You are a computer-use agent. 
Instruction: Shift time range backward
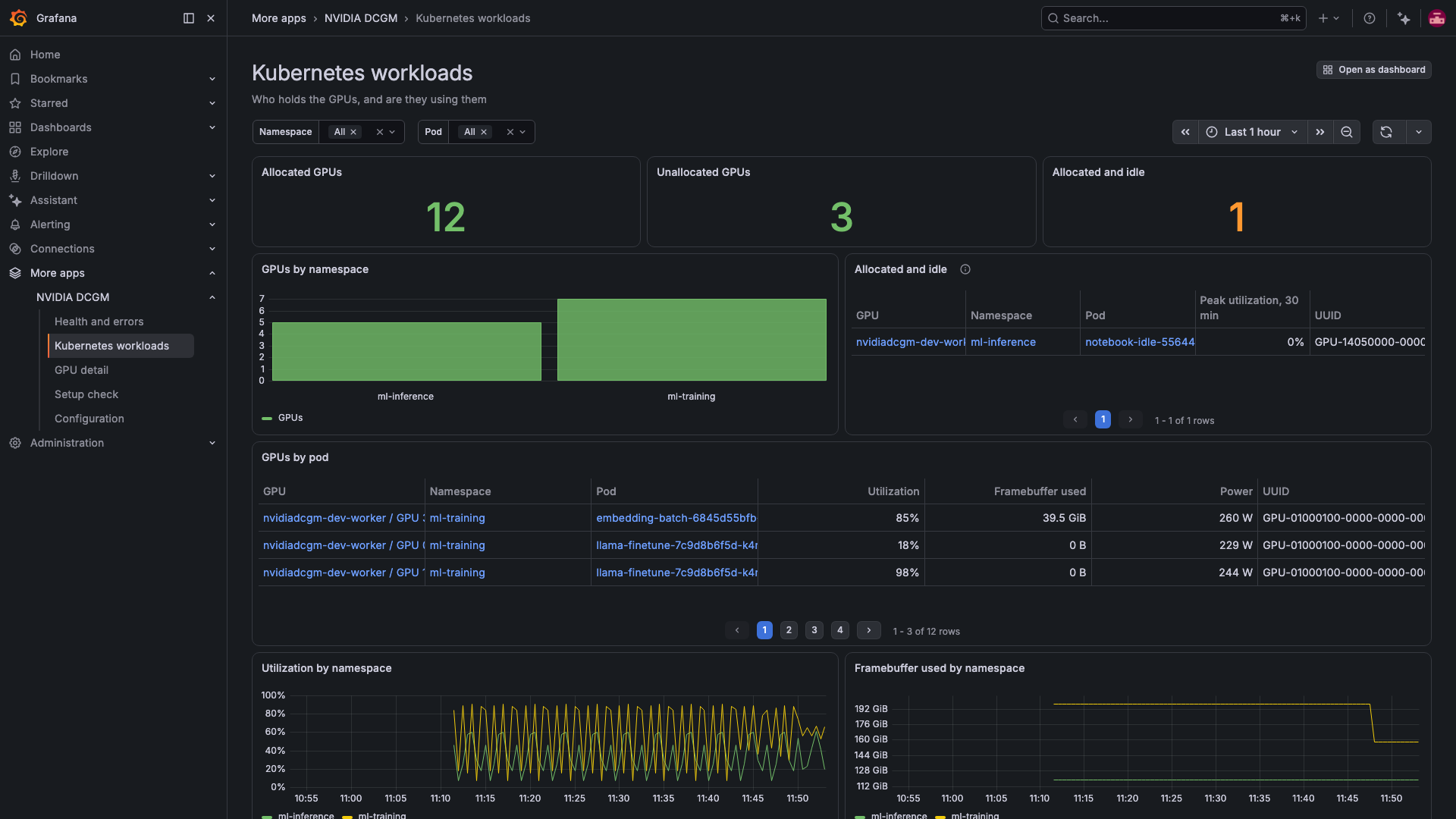coord(1185,132)
